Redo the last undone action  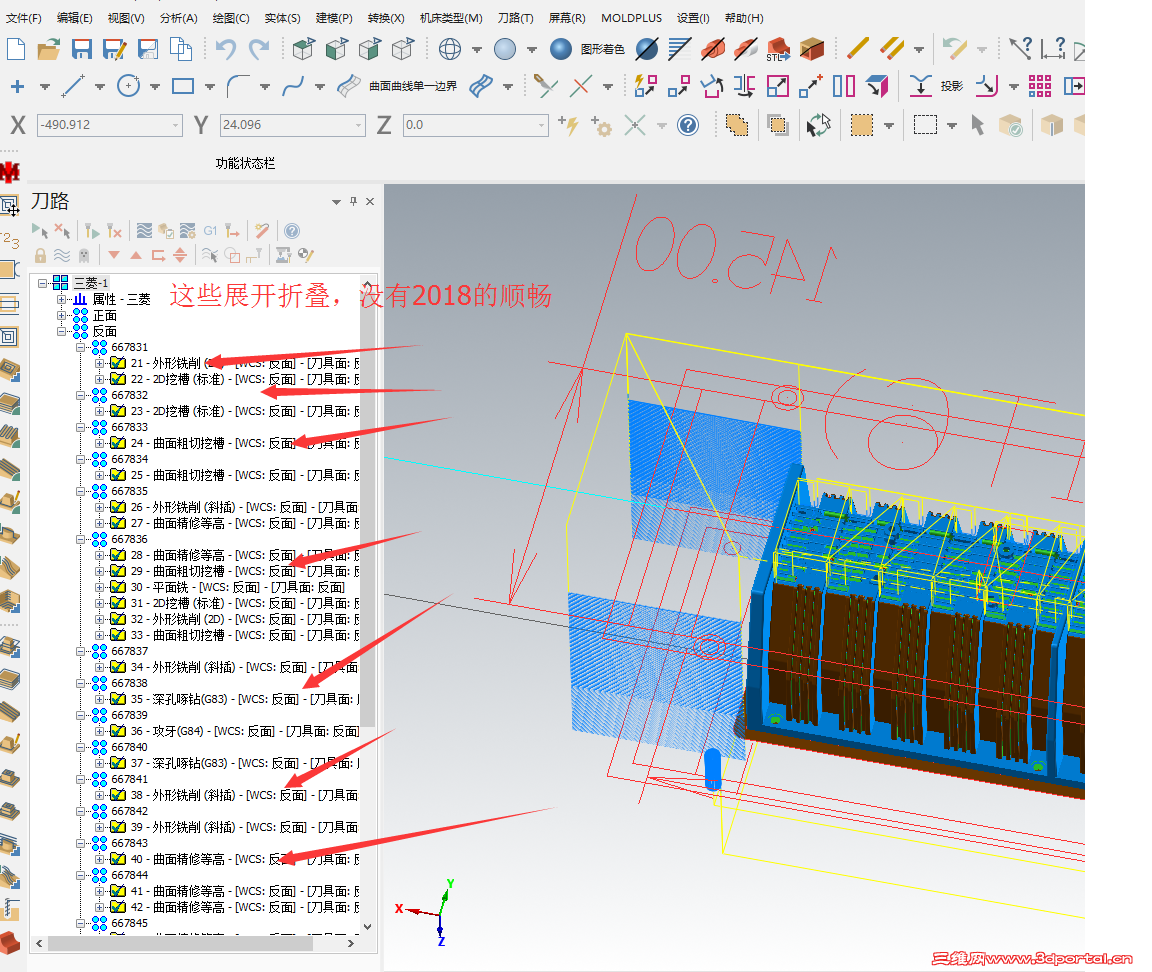[x=259, y=49]
